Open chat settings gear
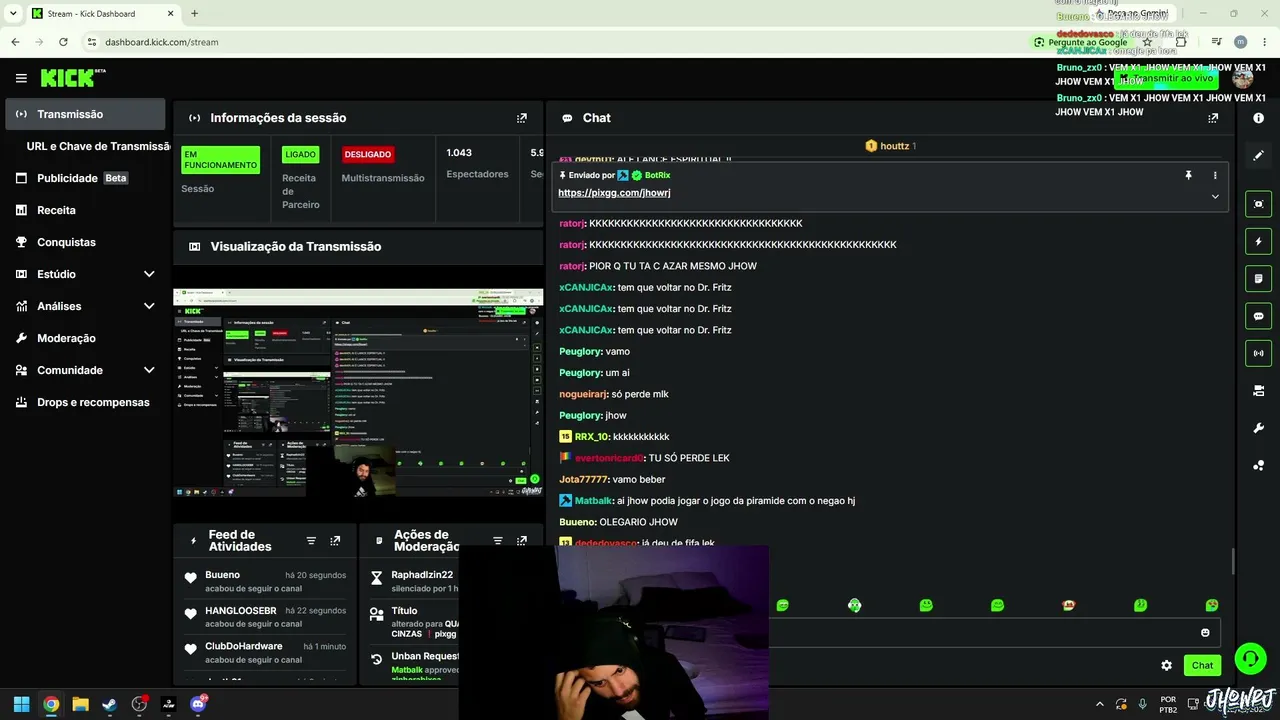 (x=1166, y=665)
